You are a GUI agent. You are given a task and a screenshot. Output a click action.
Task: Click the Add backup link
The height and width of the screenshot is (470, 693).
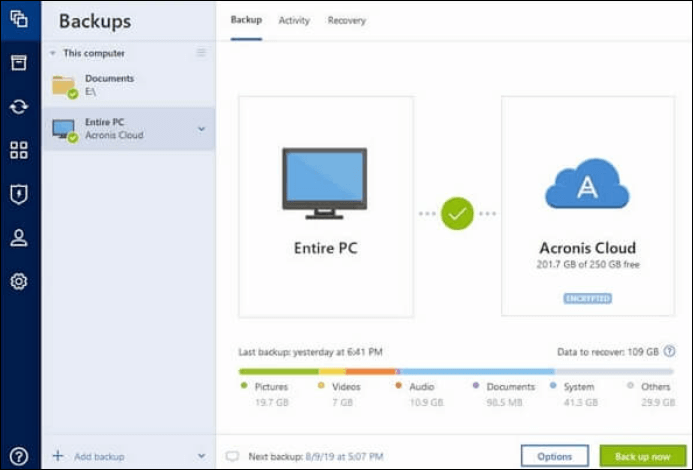coord(99,456)
